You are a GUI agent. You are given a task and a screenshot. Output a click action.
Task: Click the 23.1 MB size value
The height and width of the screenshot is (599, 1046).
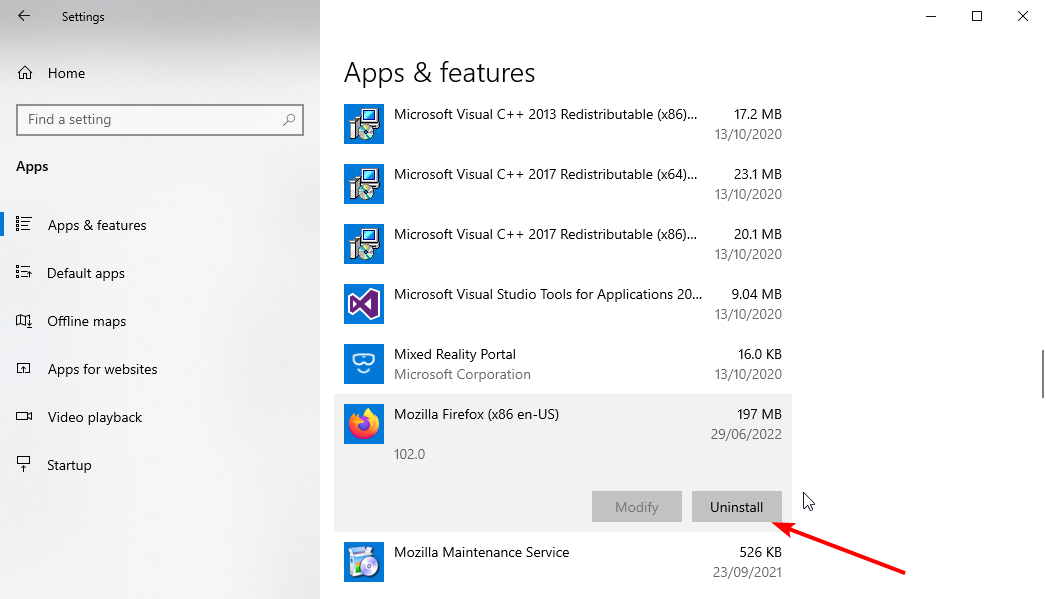pos(758,174)
